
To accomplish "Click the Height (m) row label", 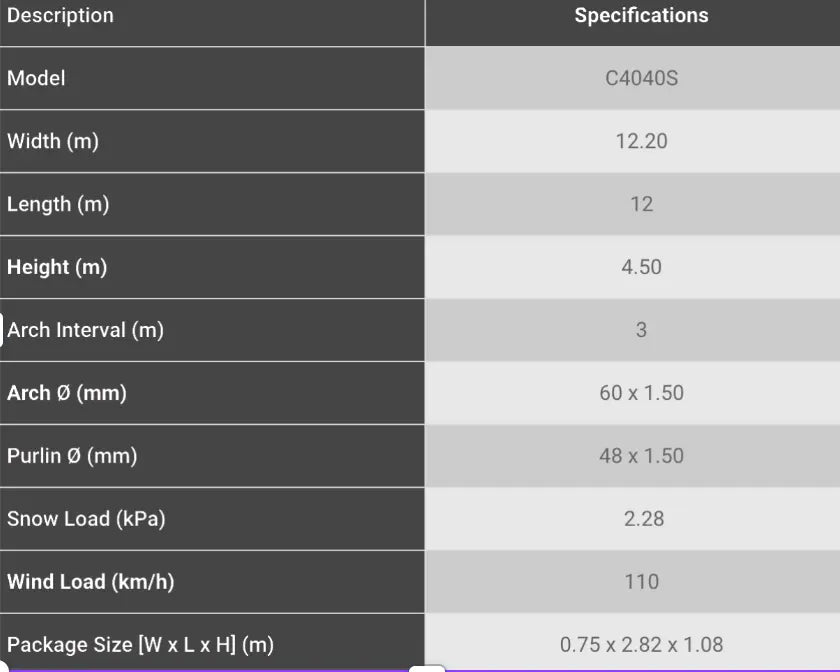I will click(x=57, y=267).
